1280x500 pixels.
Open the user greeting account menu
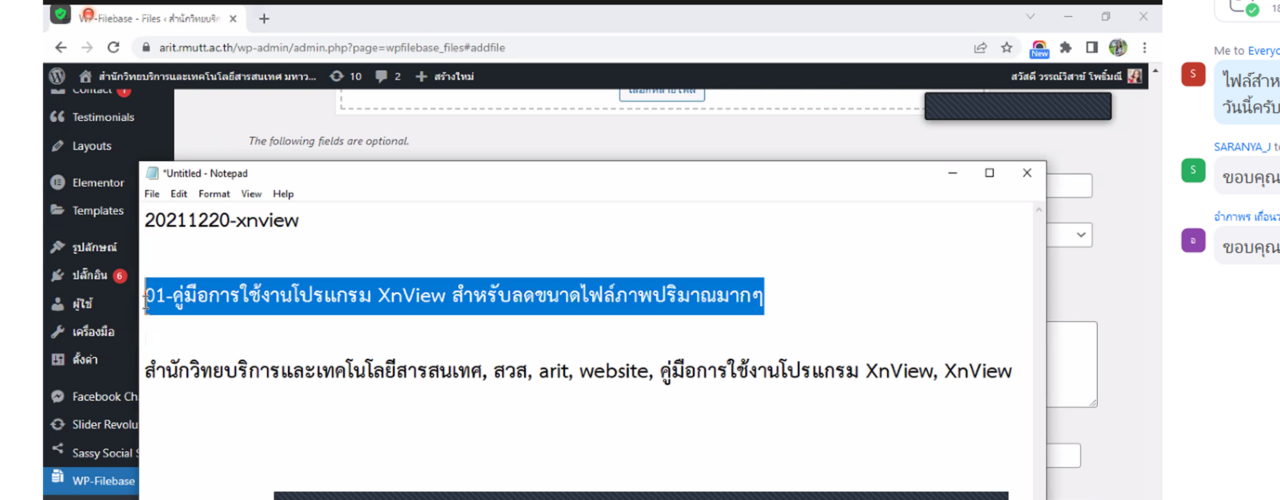(1077, 76)
